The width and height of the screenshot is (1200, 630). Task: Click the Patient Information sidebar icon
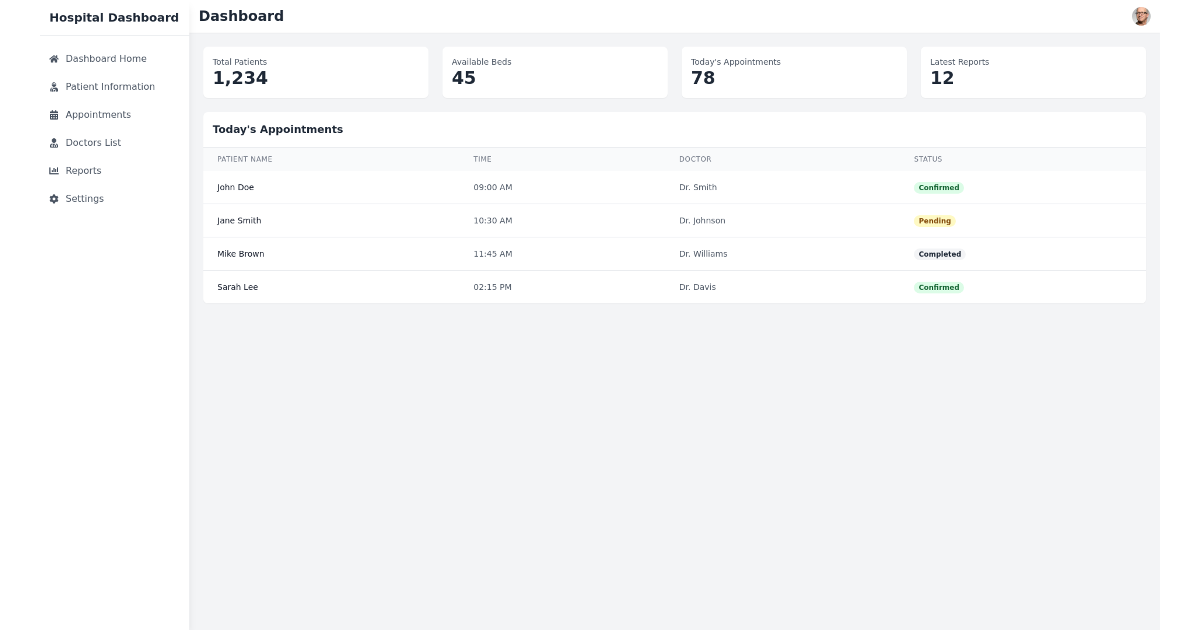pyautogui.click(x=54, y=87)
